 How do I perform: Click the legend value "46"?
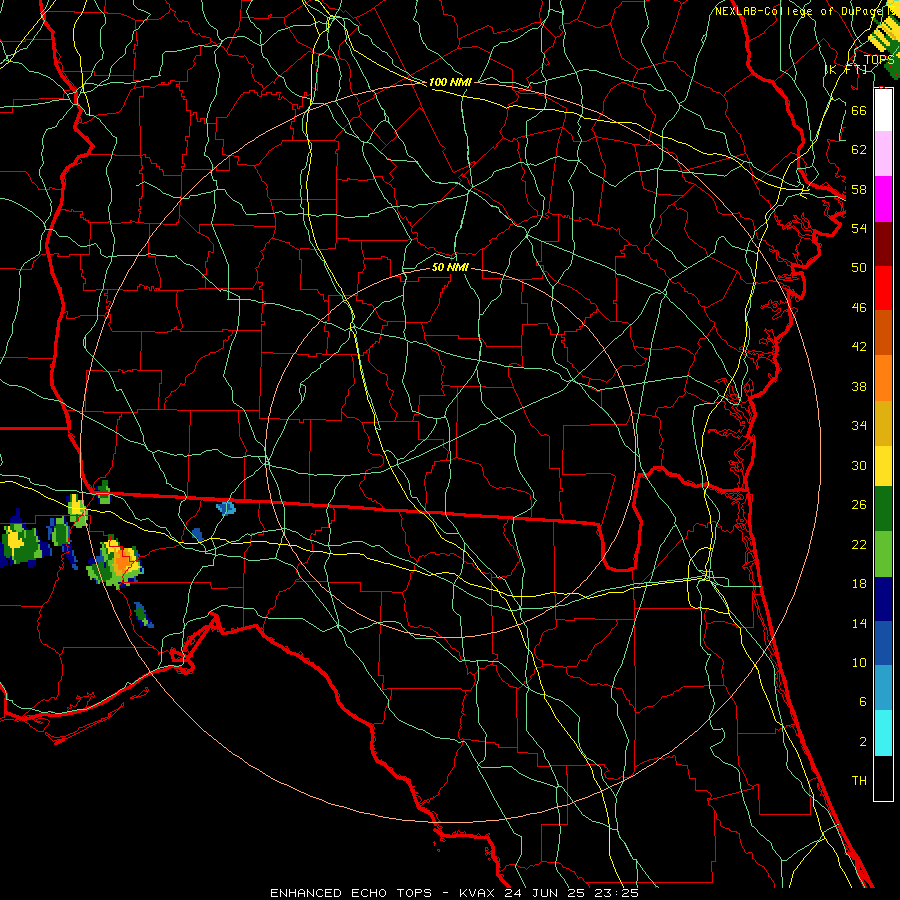click(x=859, y=308)
